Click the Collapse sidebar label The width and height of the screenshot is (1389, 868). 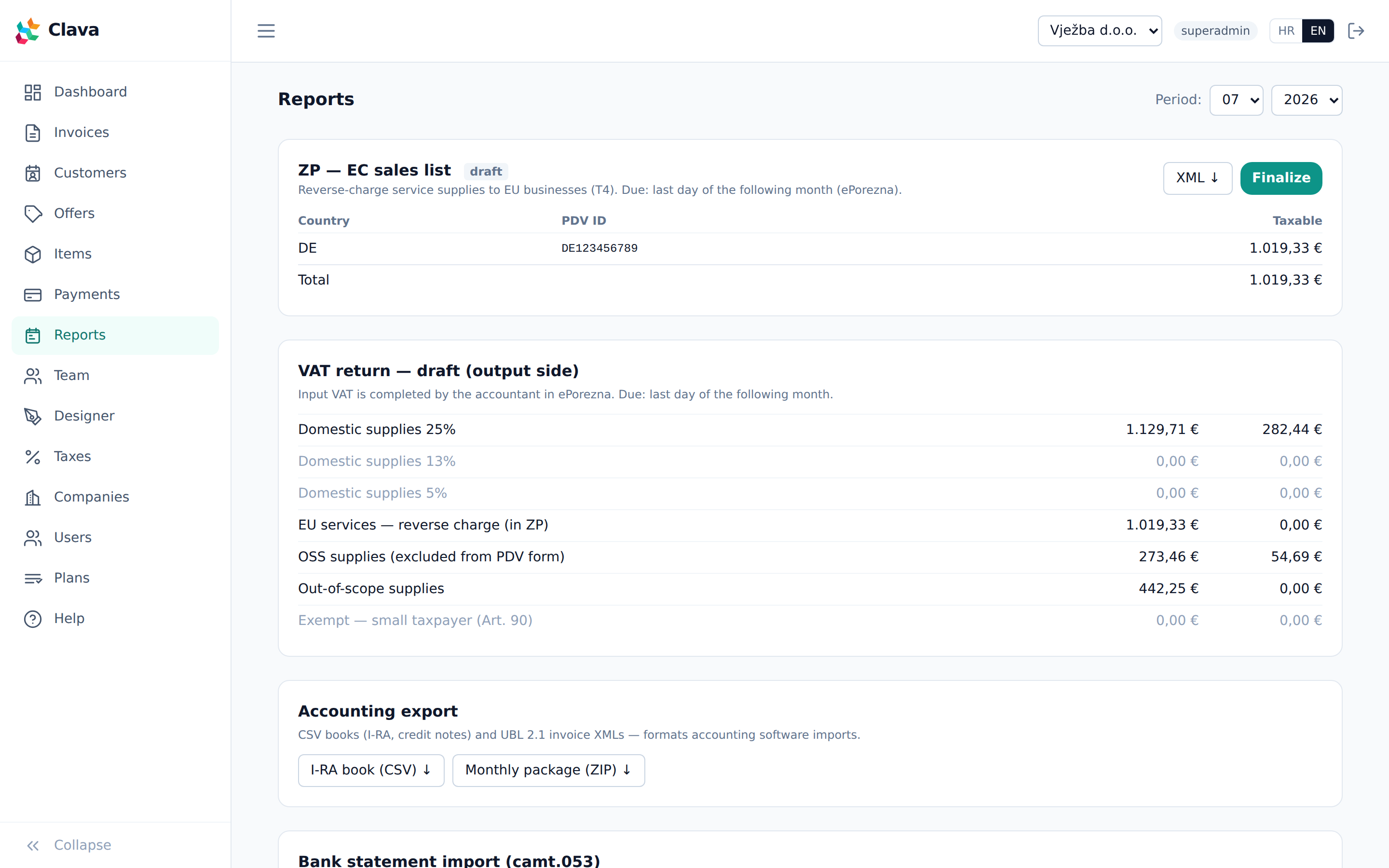pyautogui.click(x=82, y=846)
